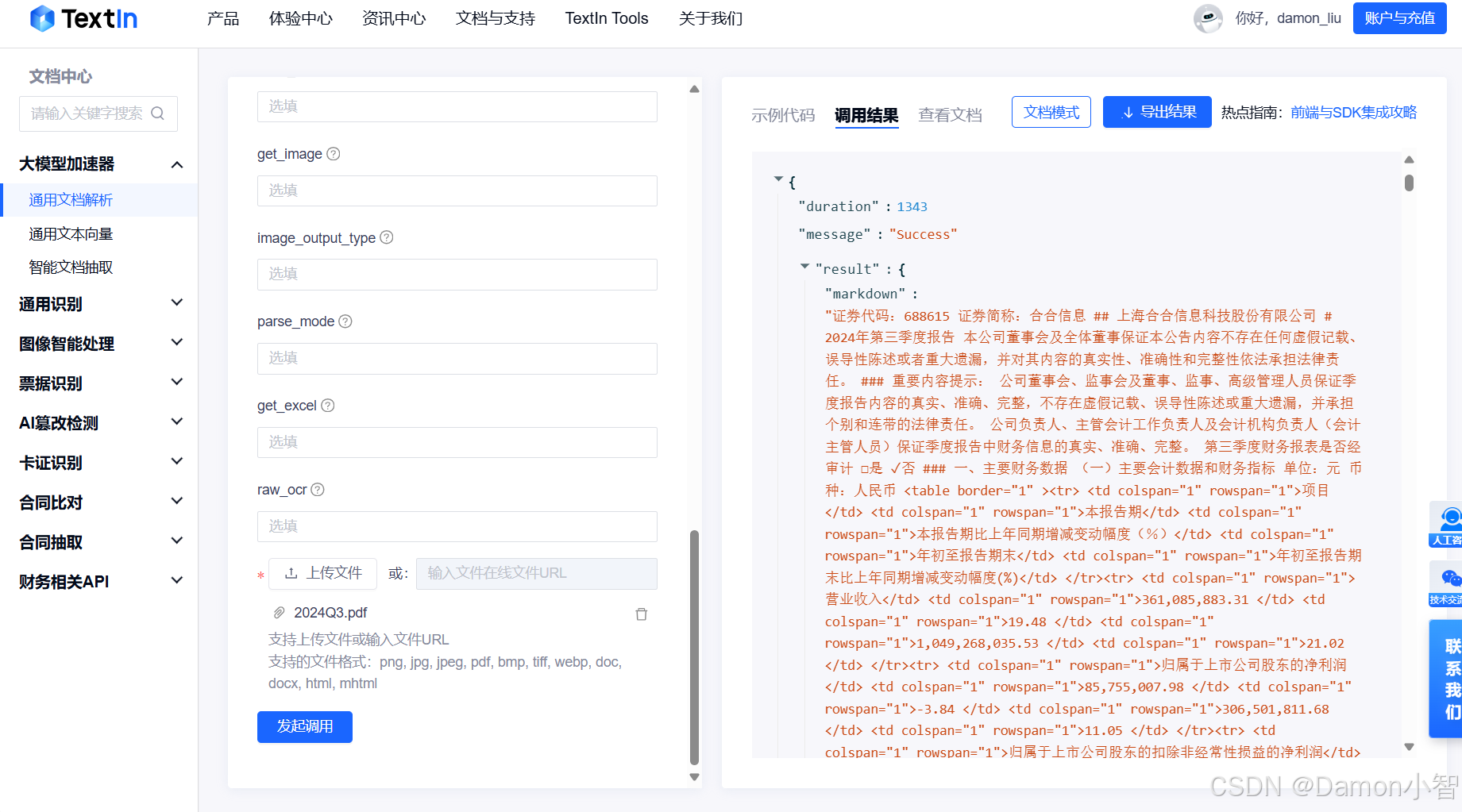This screenshot has height=812, width=1462.
Task: Click the 发起调用 submit button
Action: tap(304, 726)
